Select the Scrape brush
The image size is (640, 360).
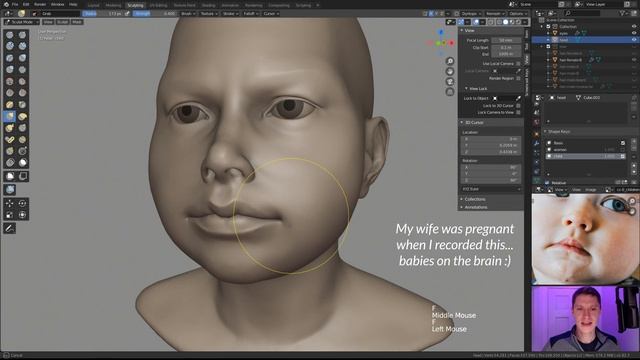click(x=22, y=93)
